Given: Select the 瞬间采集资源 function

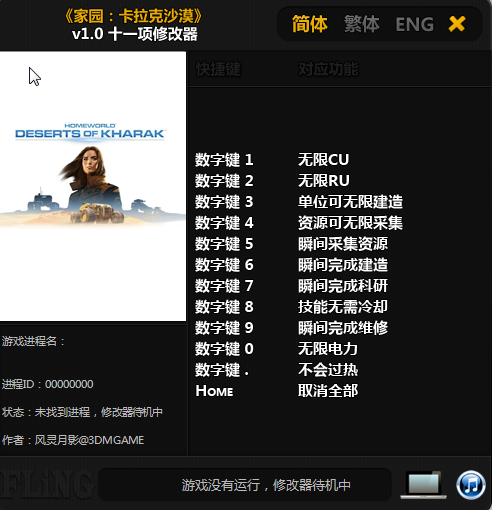Looking at the screenshot, I should click(343, 244).
